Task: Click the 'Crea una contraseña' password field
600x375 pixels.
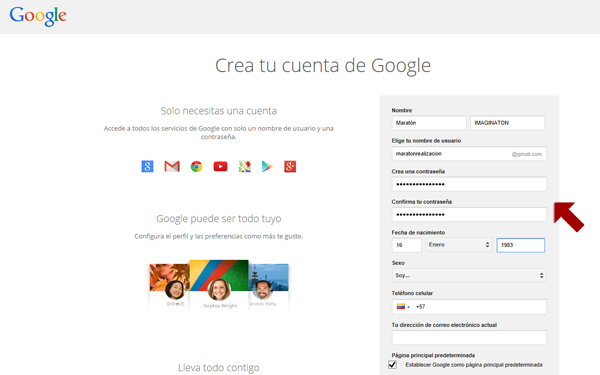Action: 469,184
